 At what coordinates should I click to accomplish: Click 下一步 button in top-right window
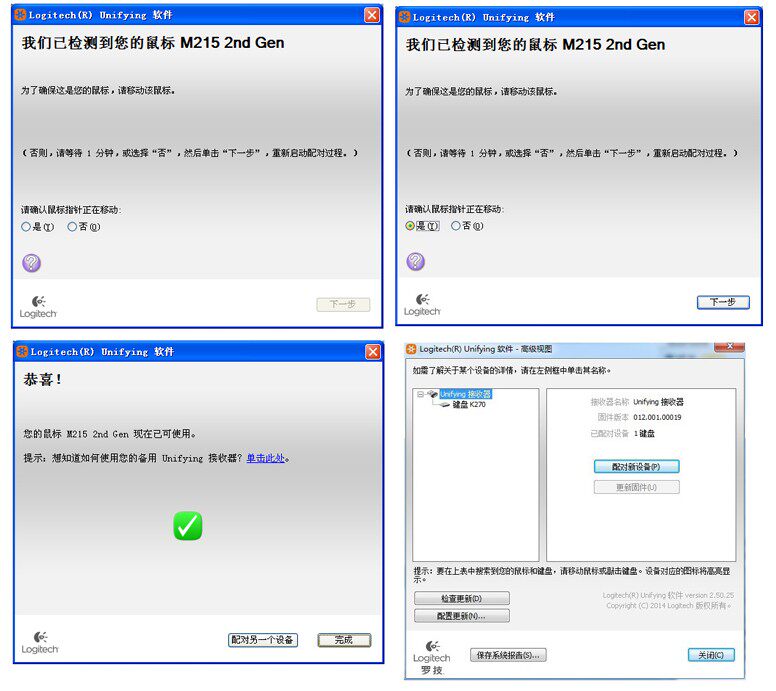tap(723, 302)
